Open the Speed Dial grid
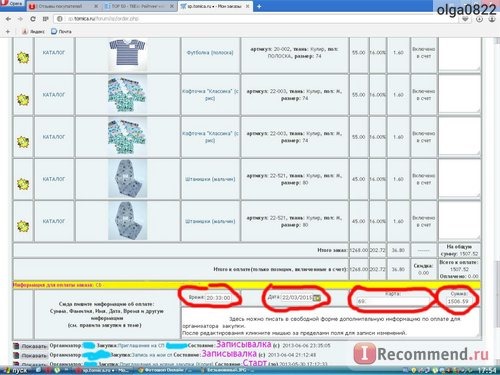500x375 pixels. point(45,19)
